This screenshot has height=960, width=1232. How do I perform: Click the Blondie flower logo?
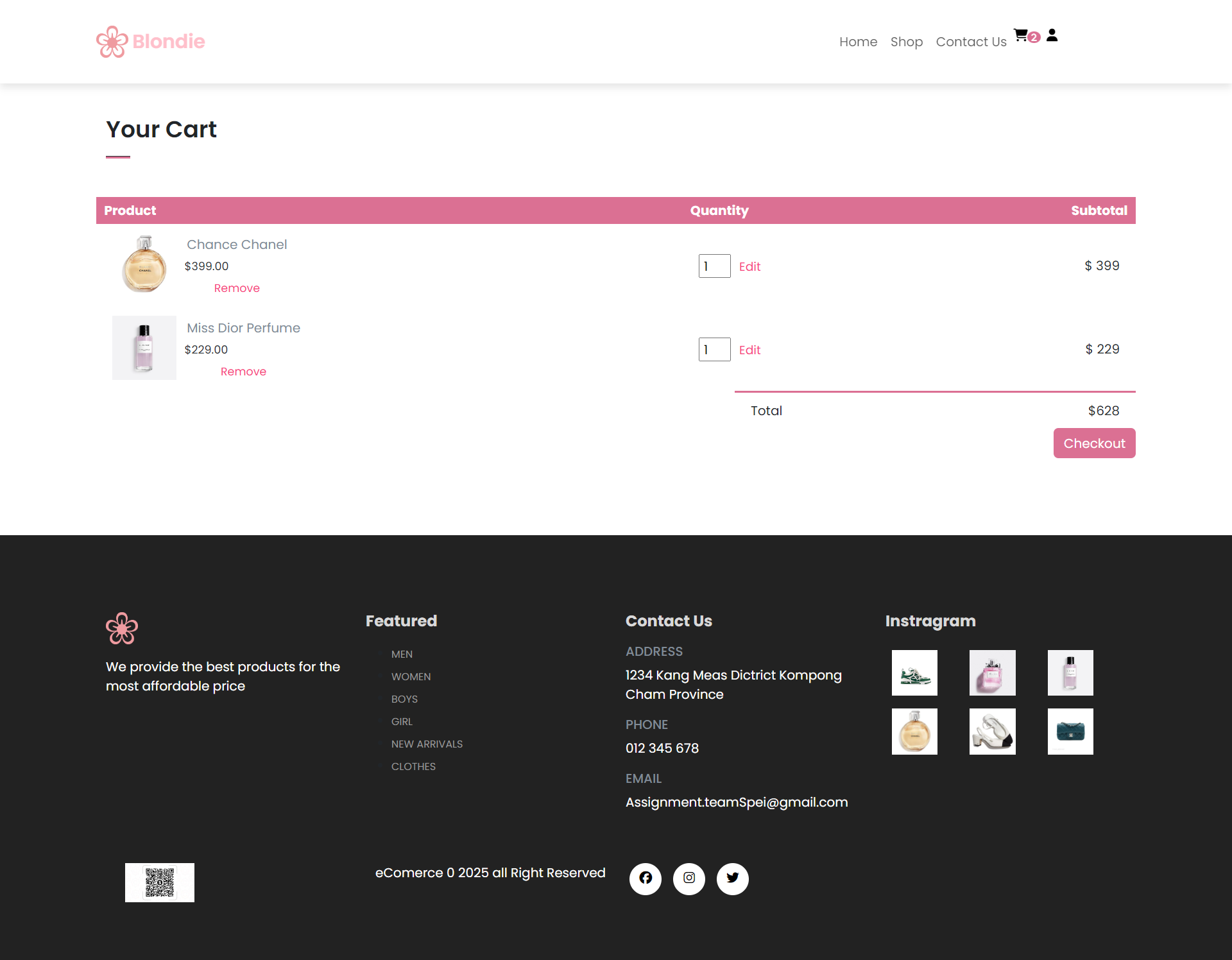tap(112, 42)
